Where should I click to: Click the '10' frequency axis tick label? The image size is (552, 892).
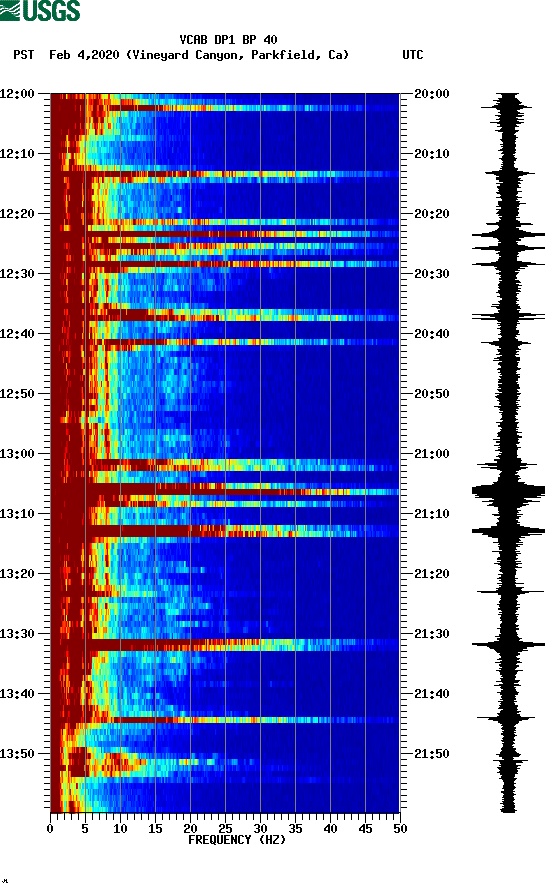(x=120, y=829)
